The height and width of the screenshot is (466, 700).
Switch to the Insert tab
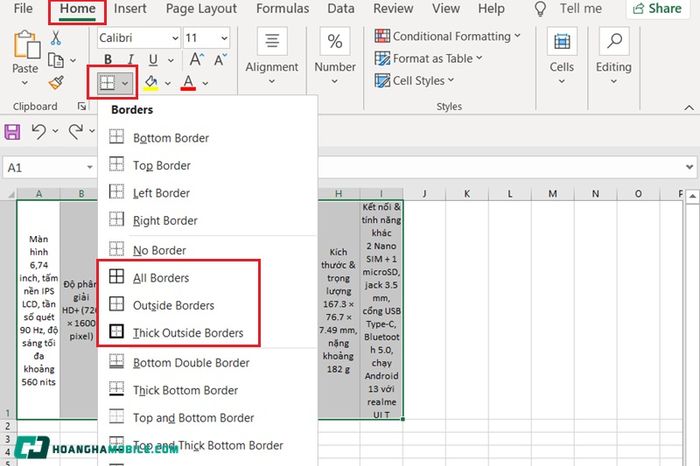[130, 8]
